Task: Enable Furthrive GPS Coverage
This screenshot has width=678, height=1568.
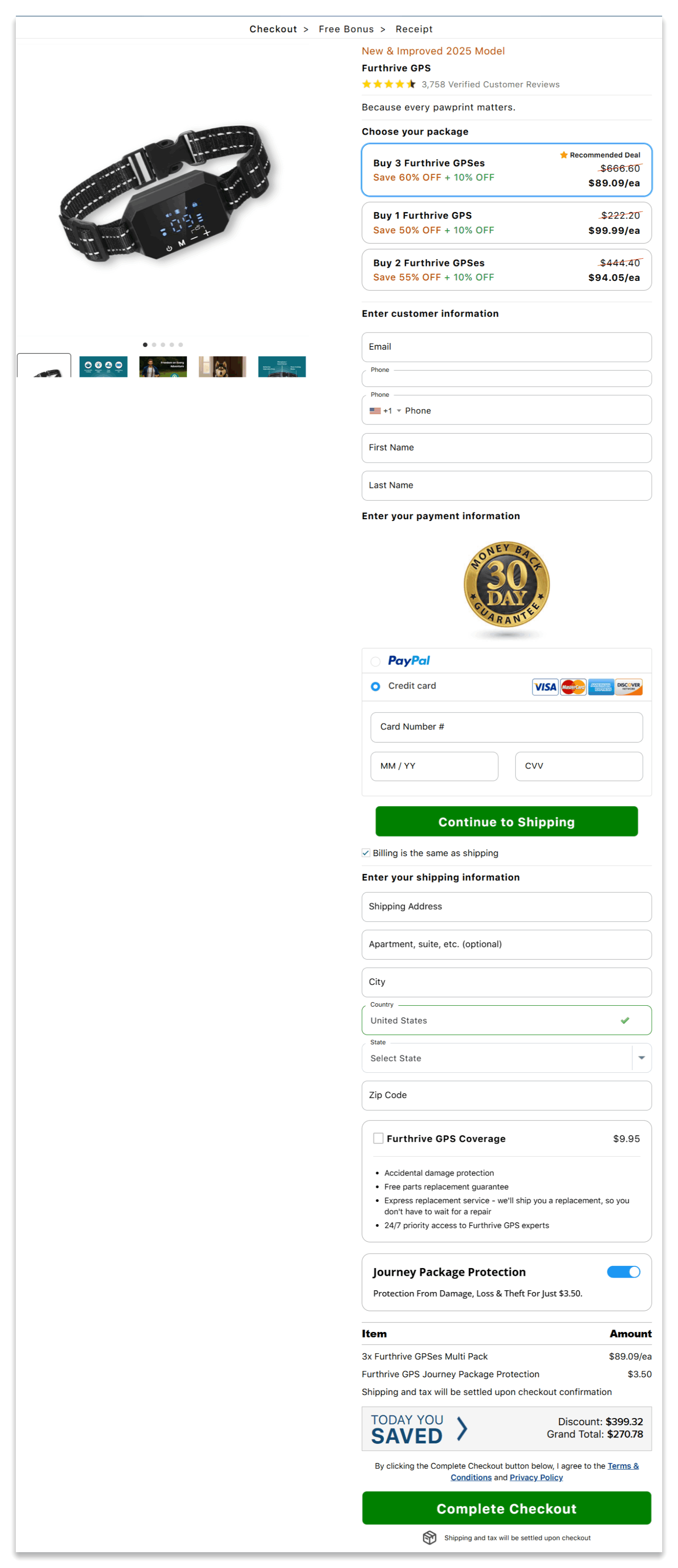Action: click(x=378, y=1138)
